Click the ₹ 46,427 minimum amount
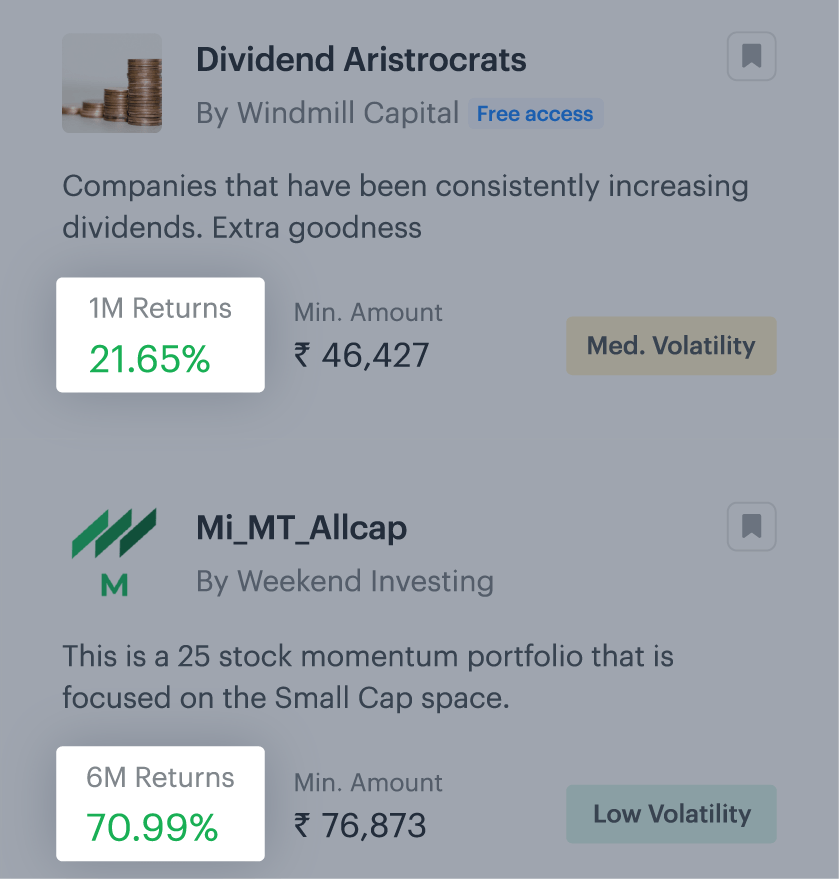This screenshot has width=839, height=879. point(361,355)
